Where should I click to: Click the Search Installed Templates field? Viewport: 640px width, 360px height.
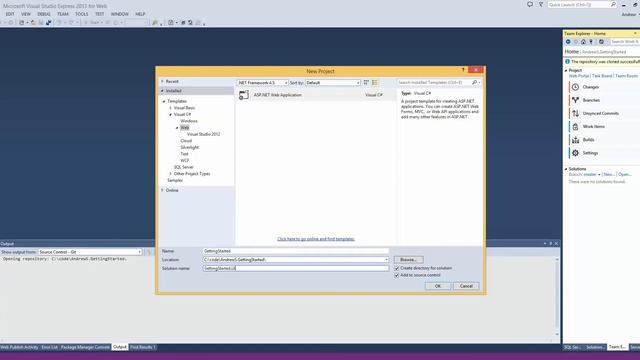click(x=434, y=82)
